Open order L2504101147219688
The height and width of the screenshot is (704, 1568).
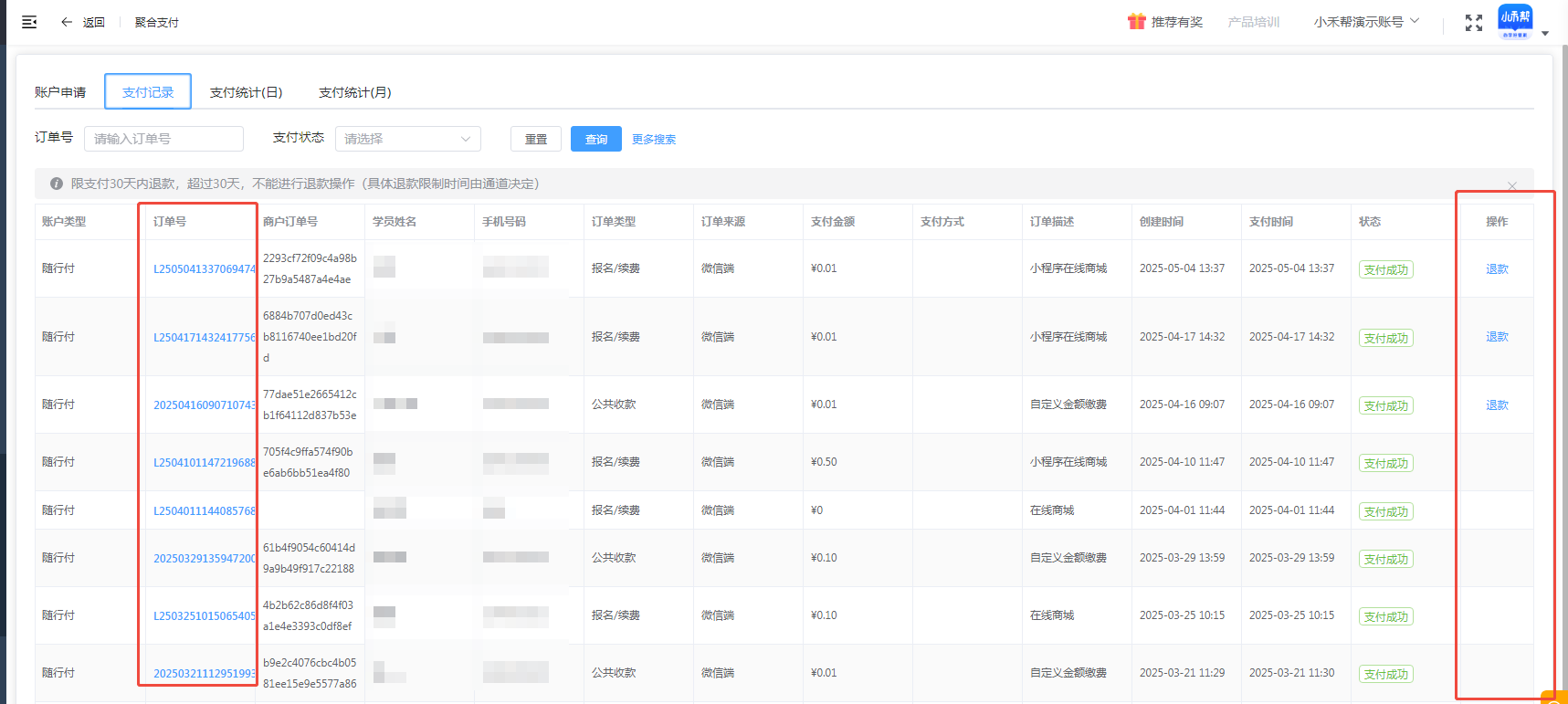(205, 463)
